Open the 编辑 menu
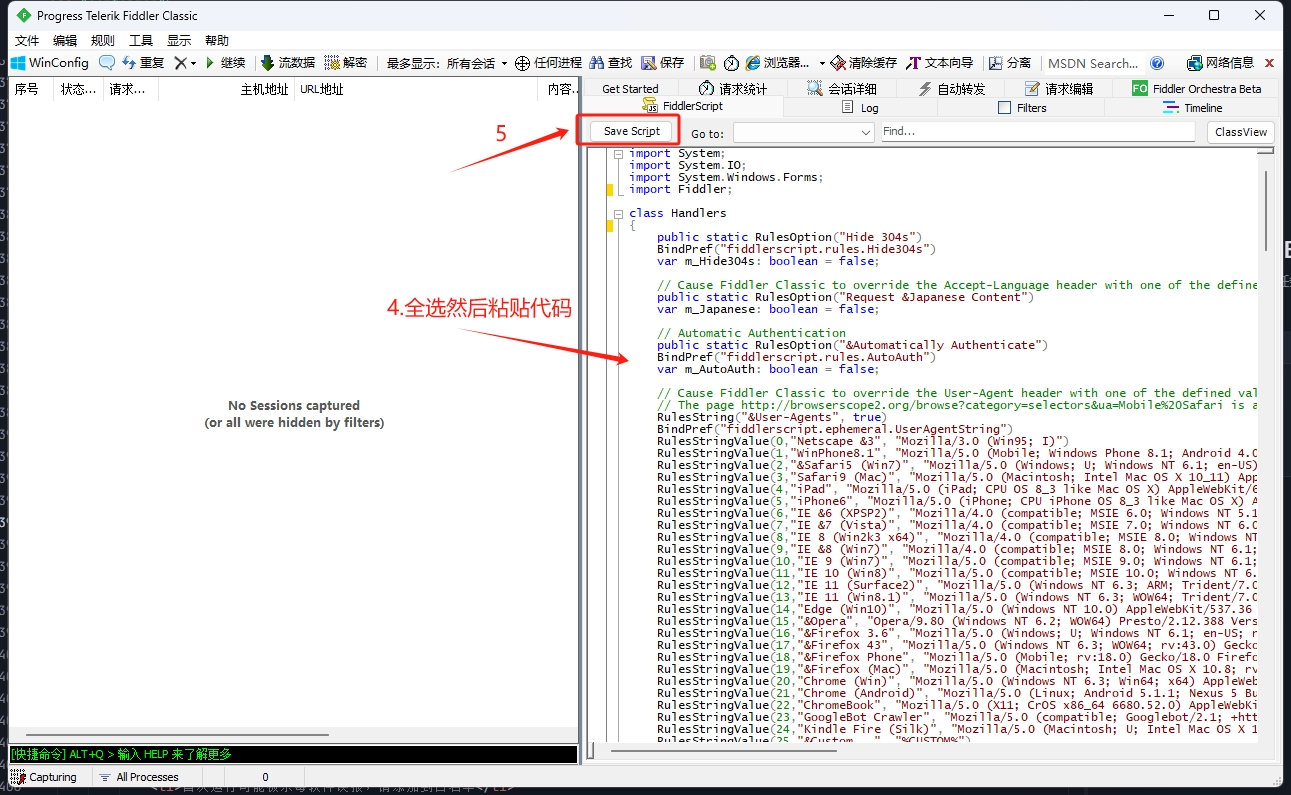Screen dimensions: 1291x795 (65, 40)
